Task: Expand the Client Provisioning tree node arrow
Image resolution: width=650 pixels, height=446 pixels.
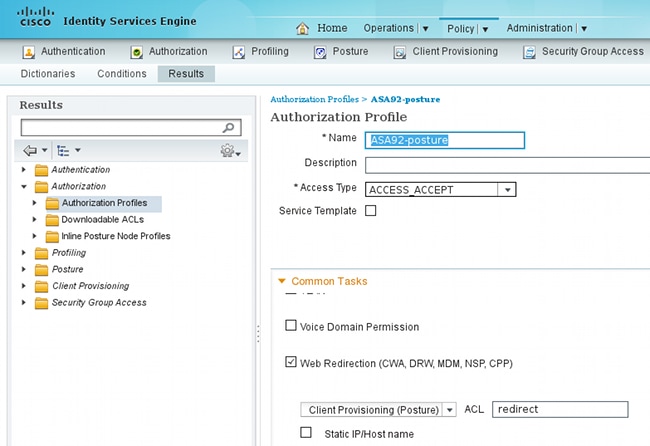Action: point(24,286)
